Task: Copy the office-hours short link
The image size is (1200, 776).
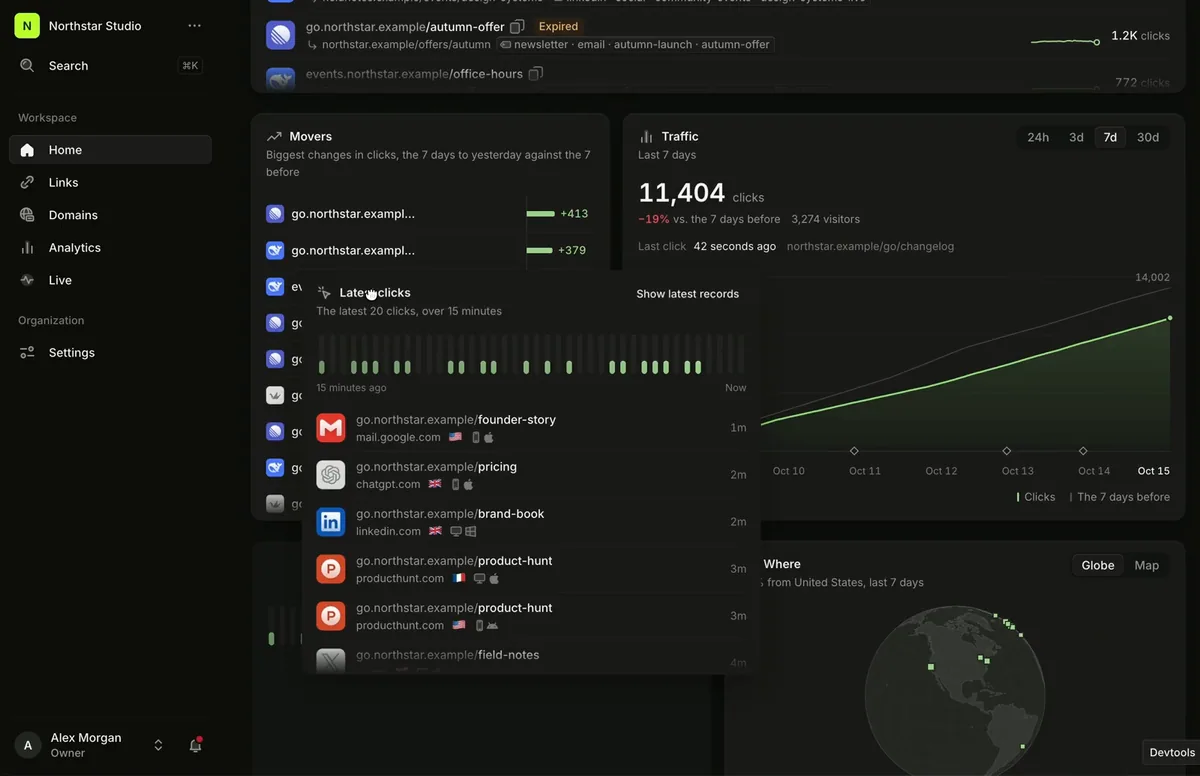Action: [536, 74]
